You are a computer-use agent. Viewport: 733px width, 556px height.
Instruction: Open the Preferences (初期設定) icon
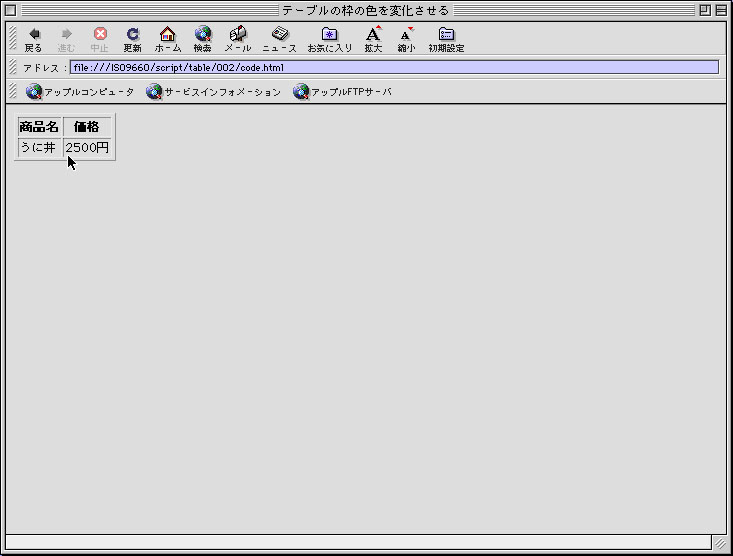tap(446, 34)
